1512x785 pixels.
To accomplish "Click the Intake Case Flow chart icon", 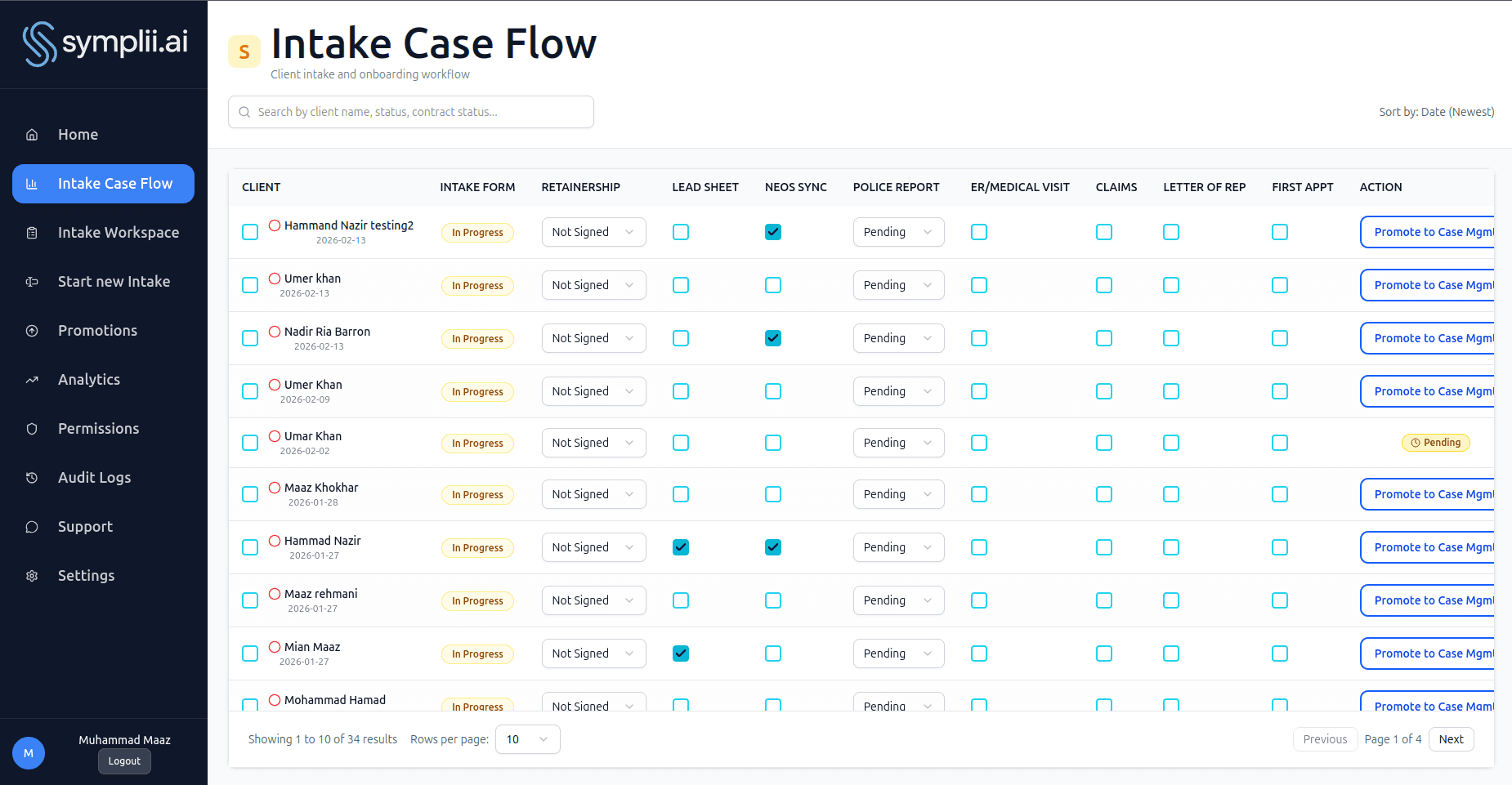I will click(x=32, y=183).
